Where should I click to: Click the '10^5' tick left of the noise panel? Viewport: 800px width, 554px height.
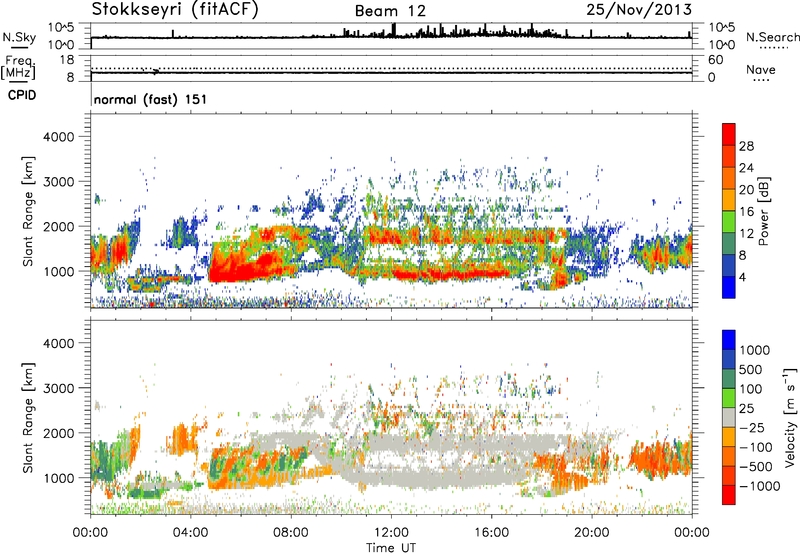click(x=61, y=28)
